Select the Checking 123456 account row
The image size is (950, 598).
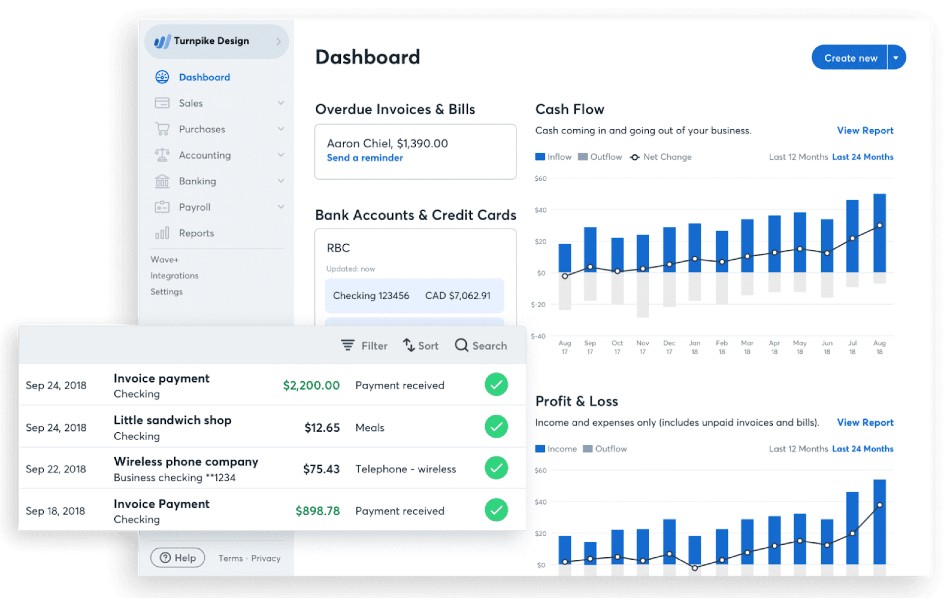click(x=411, y=296)
